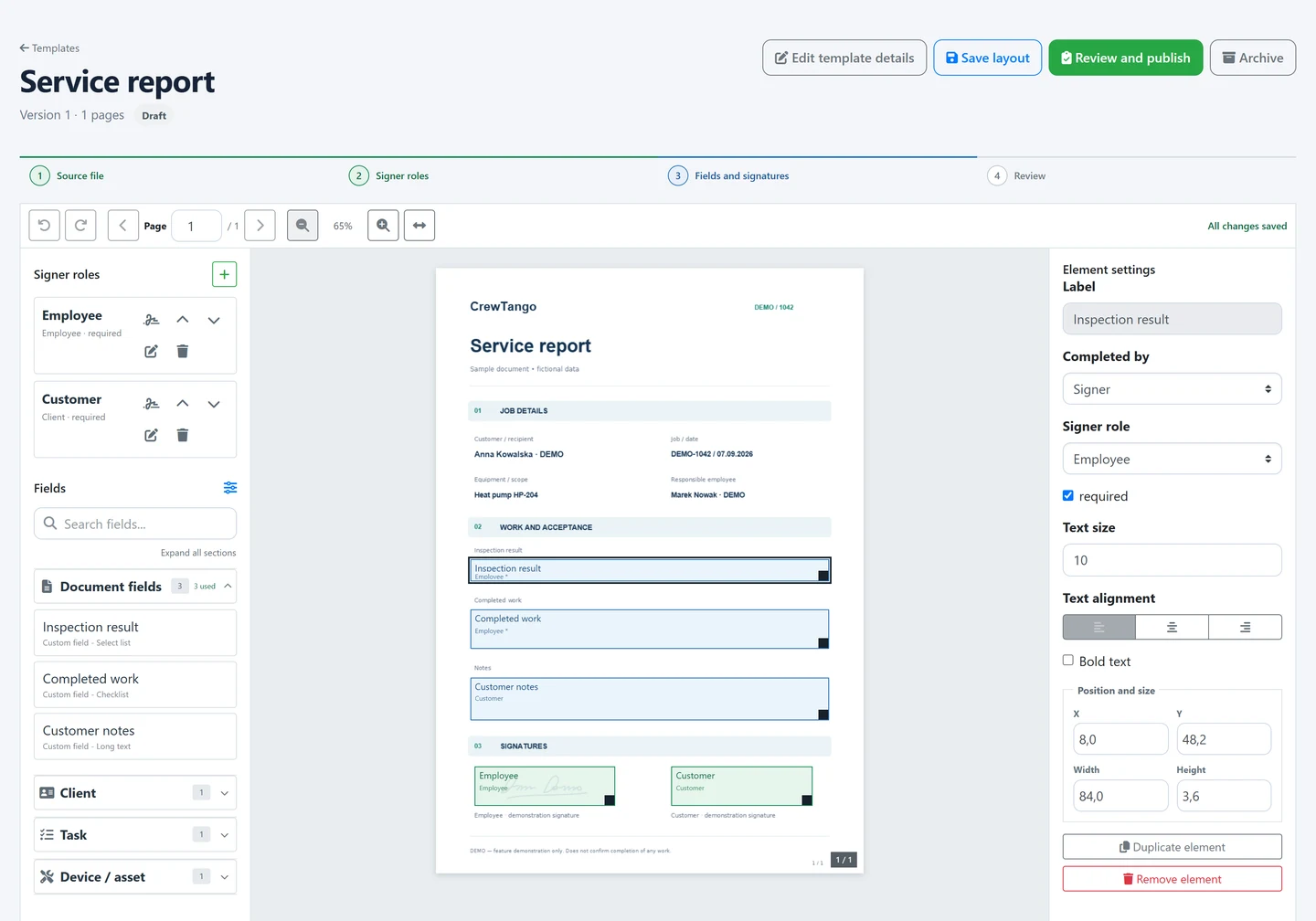Delete the Employee signer role

pyautogui.click(x=183, y=351)
